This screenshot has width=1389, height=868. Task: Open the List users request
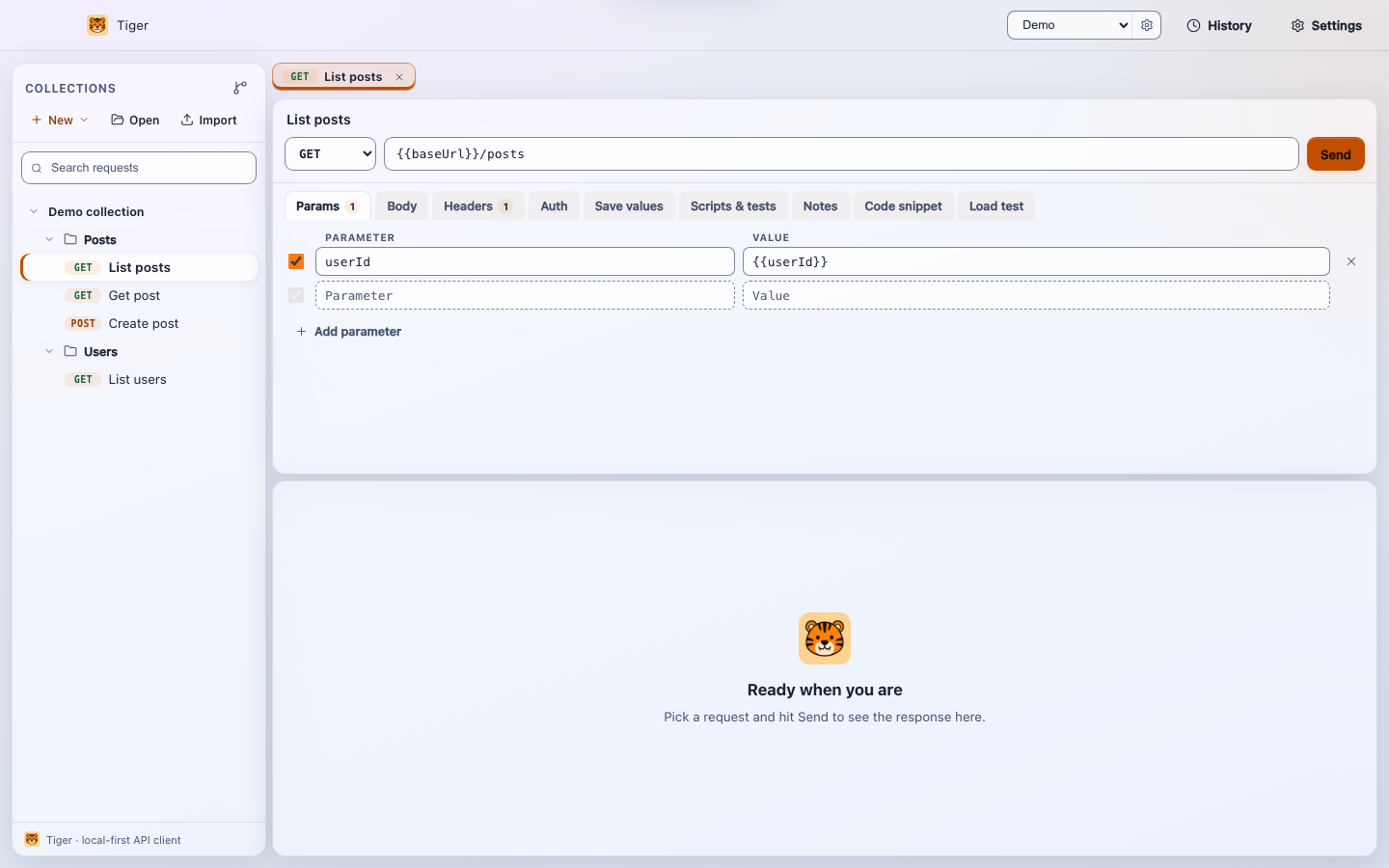pyautogui.click(x=139, y=379)
